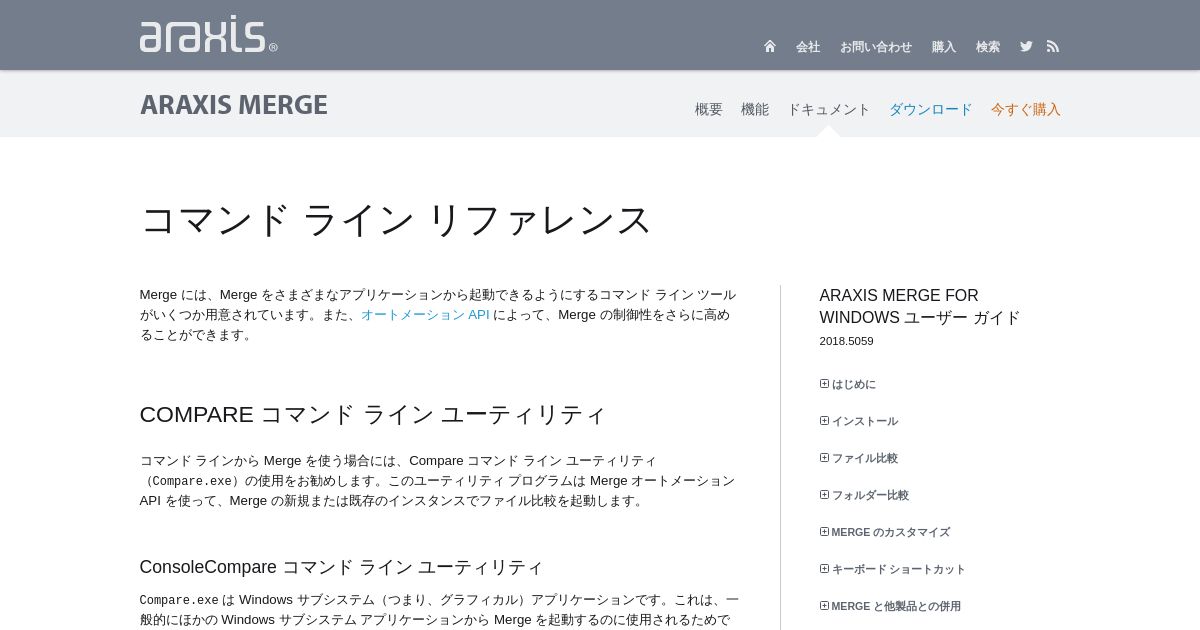This screenshot has height=630, width=1200.
Task: Open the 会社 header link
Action: pos(808,47)
